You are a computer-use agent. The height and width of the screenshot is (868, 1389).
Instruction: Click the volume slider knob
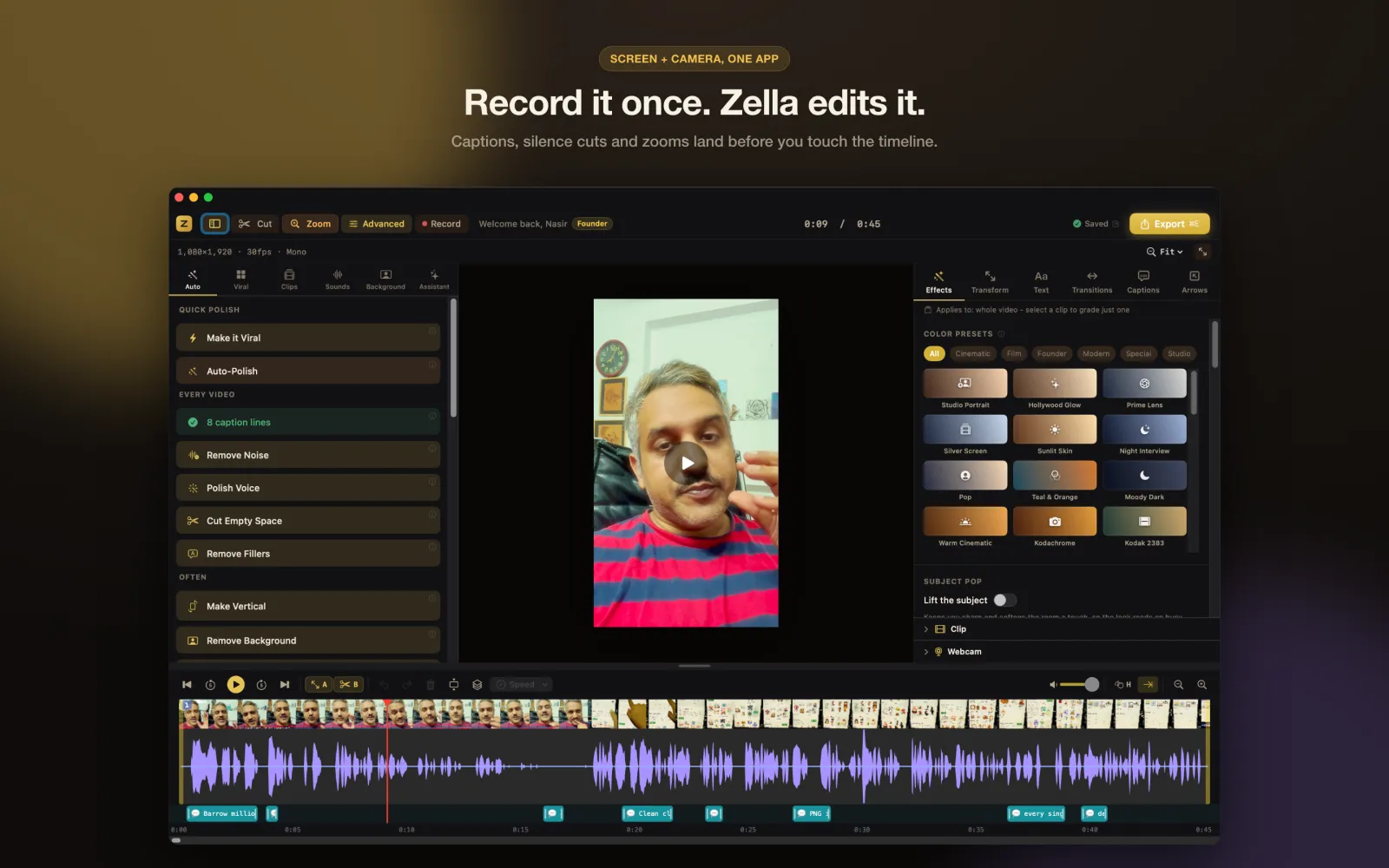point(1092,685)
